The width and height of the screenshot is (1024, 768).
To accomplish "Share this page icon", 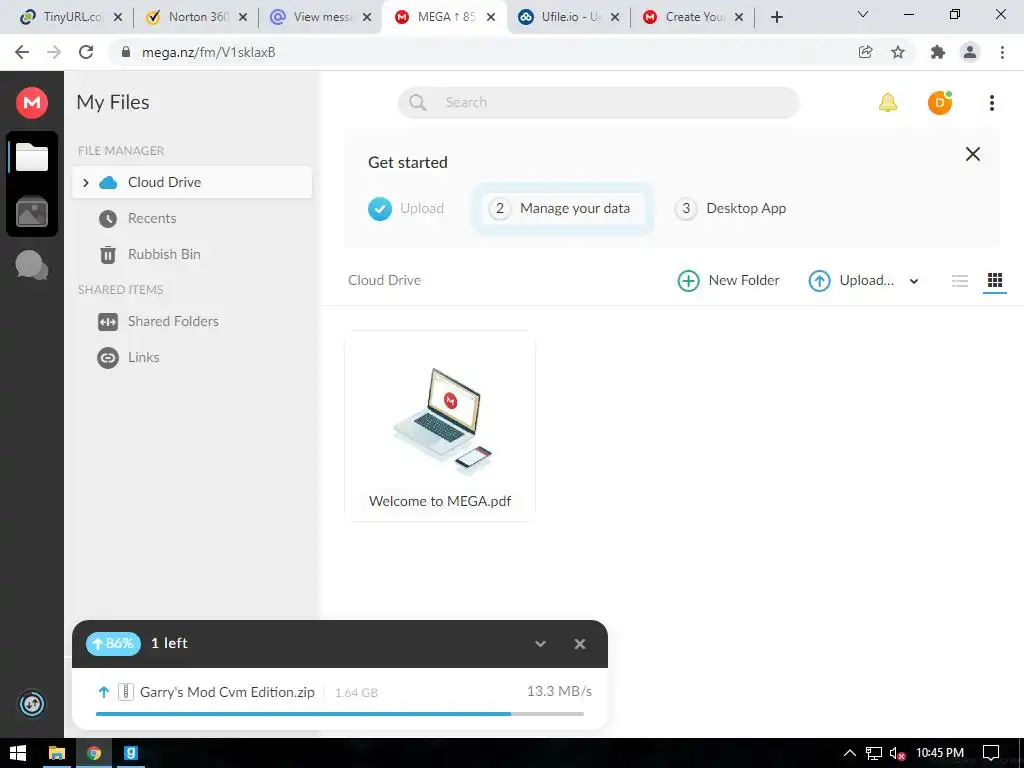I will pos(865,52).
